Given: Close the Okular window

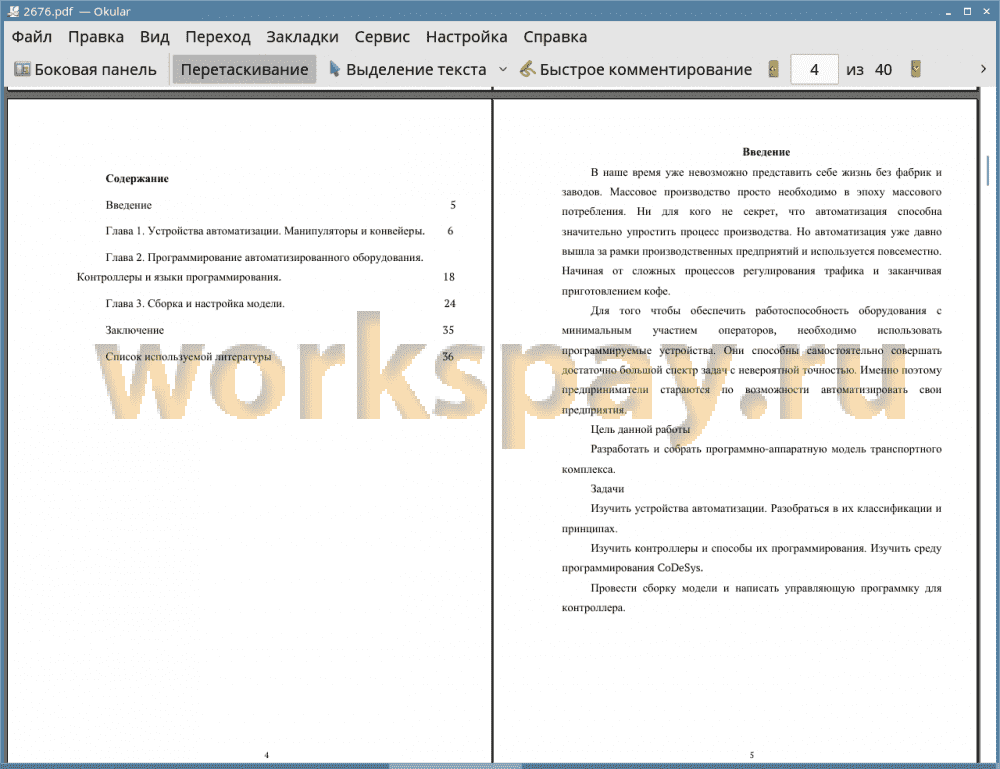Looking at the screenshot, I should (x=986, y=11).
